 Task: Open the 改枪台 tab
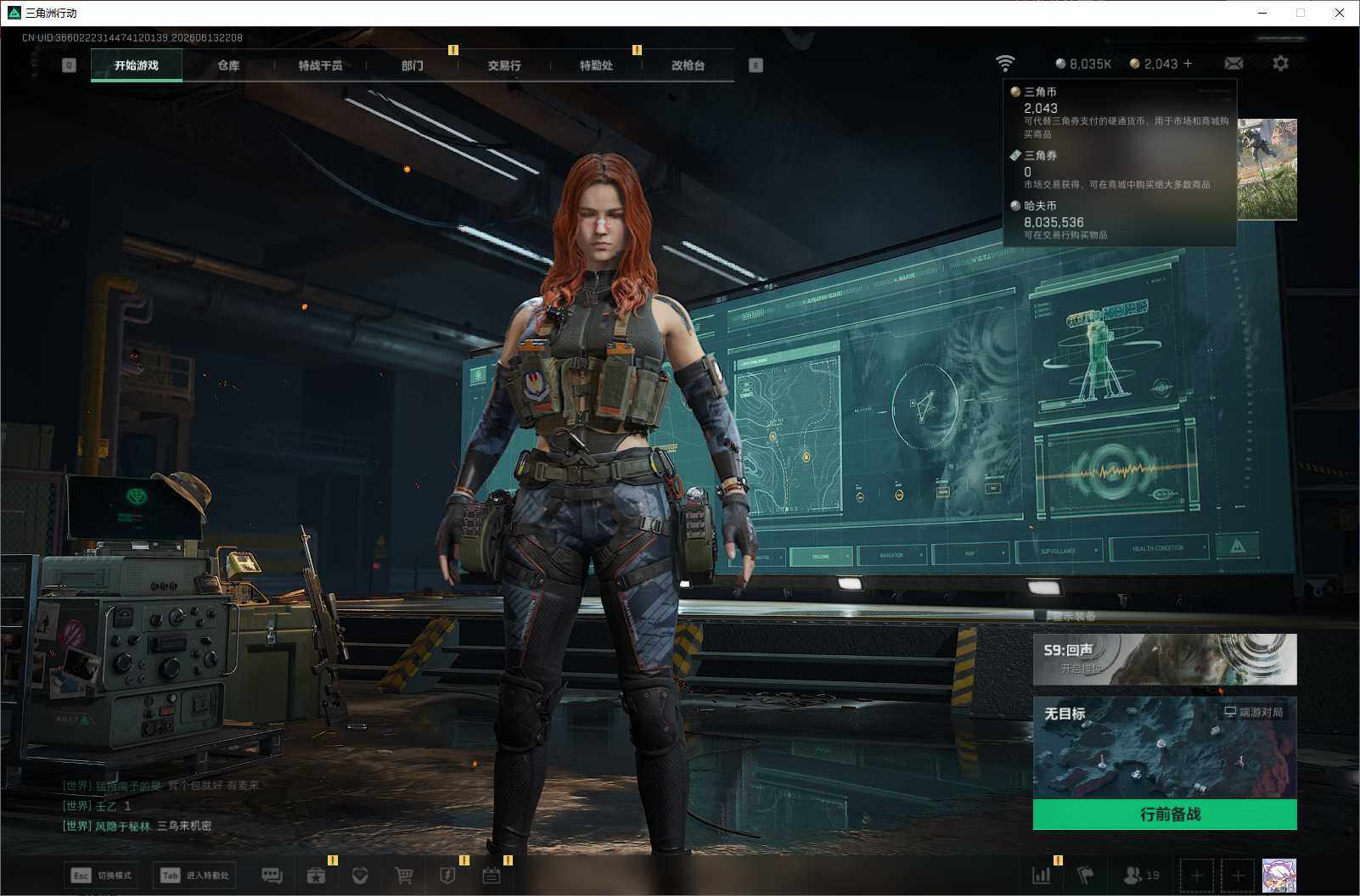pos(688,65)
